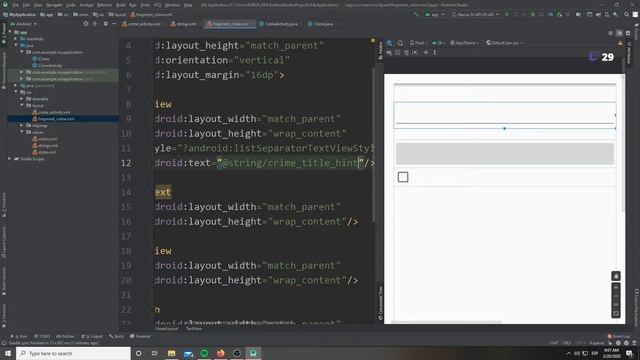
Task: Open the Spotify icon on taskbar
Action: 204,353
